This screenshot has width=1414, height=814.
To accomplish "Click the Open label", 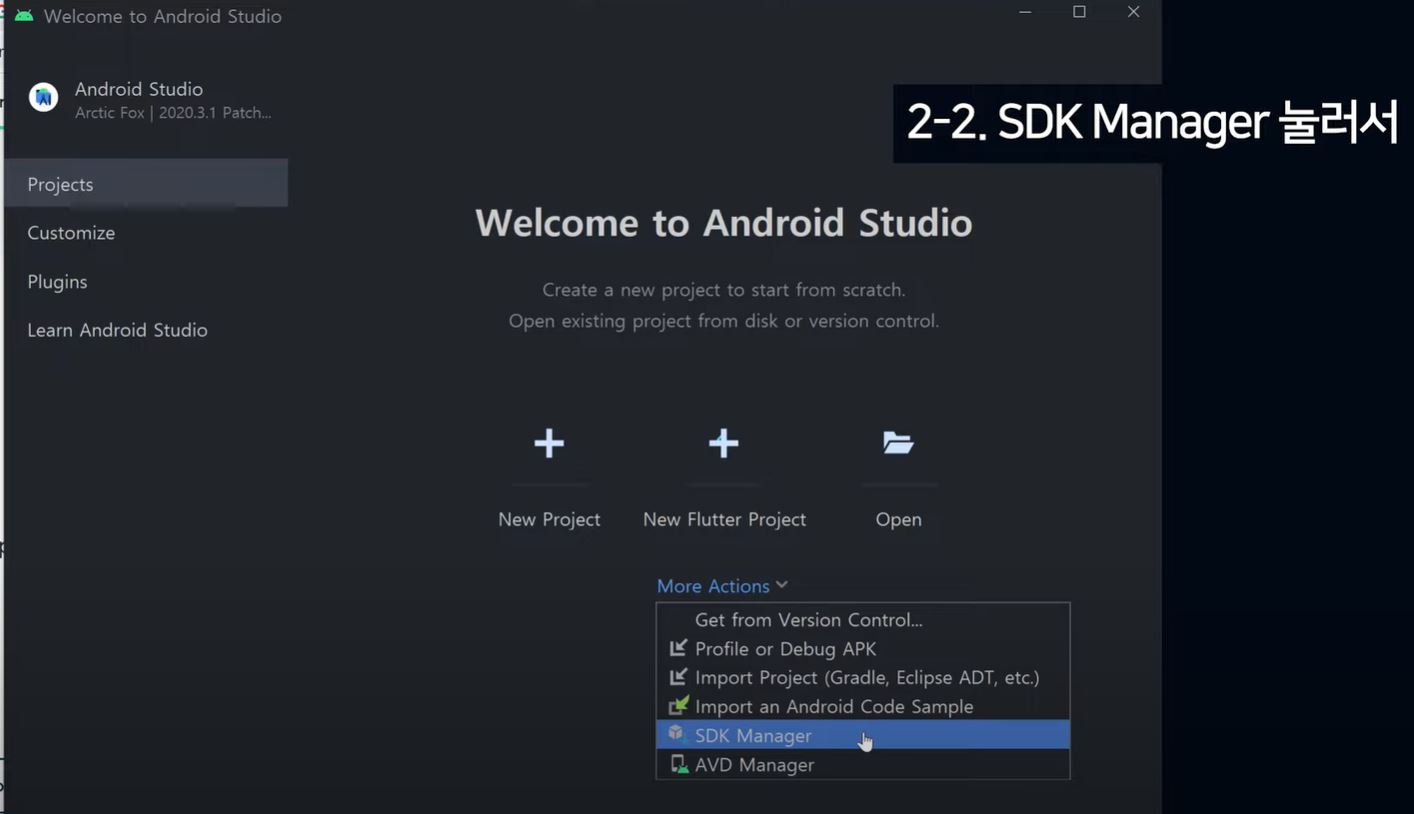I will coord(898,520).
